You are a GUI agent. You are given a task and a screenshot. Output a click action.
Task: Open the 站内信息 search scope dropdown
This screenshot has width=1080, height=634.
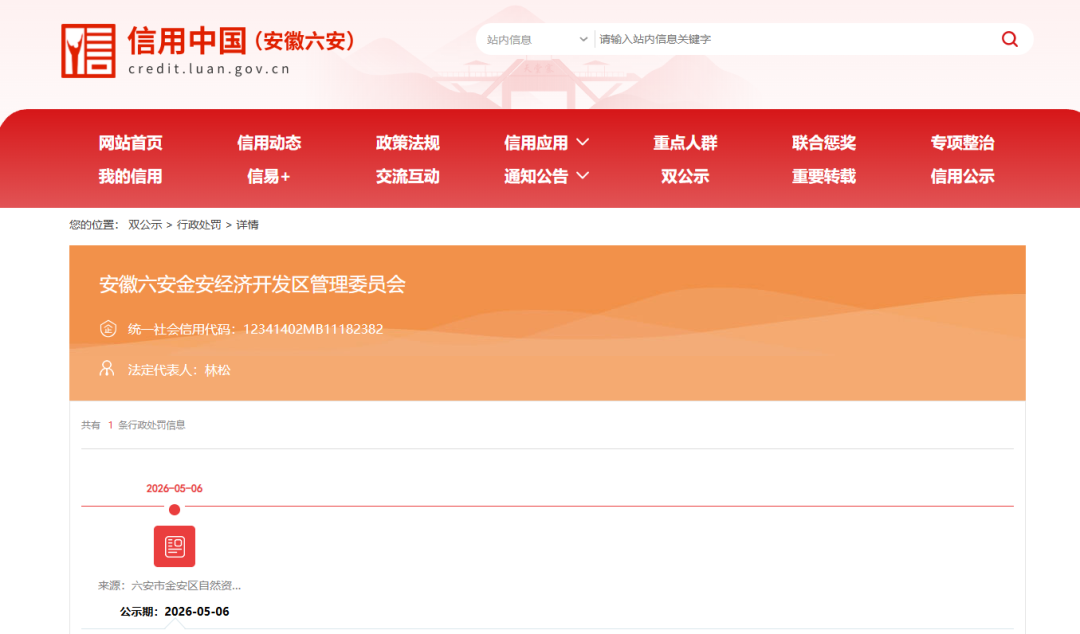(x=537, y=39)
